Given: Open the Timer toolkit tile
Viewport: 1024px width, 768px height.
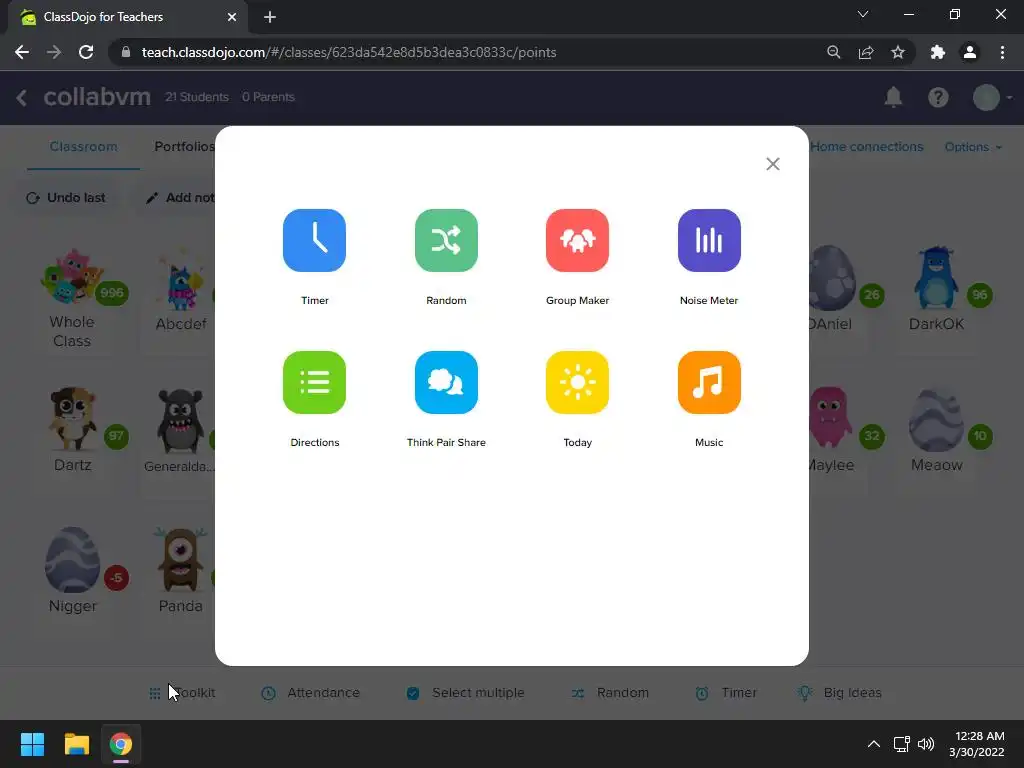Looking at the screenshot, I should coord(314,240).
